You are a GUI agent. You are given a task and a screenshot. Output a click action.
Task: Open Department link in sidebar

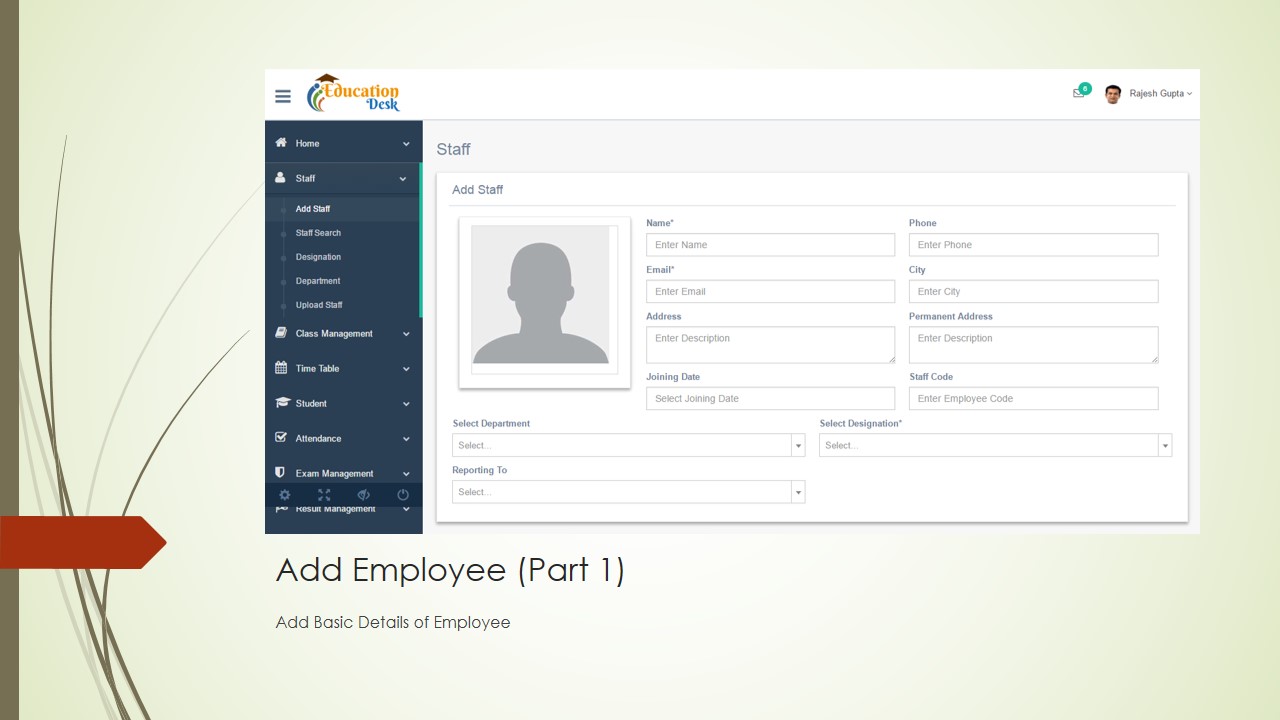318,281
